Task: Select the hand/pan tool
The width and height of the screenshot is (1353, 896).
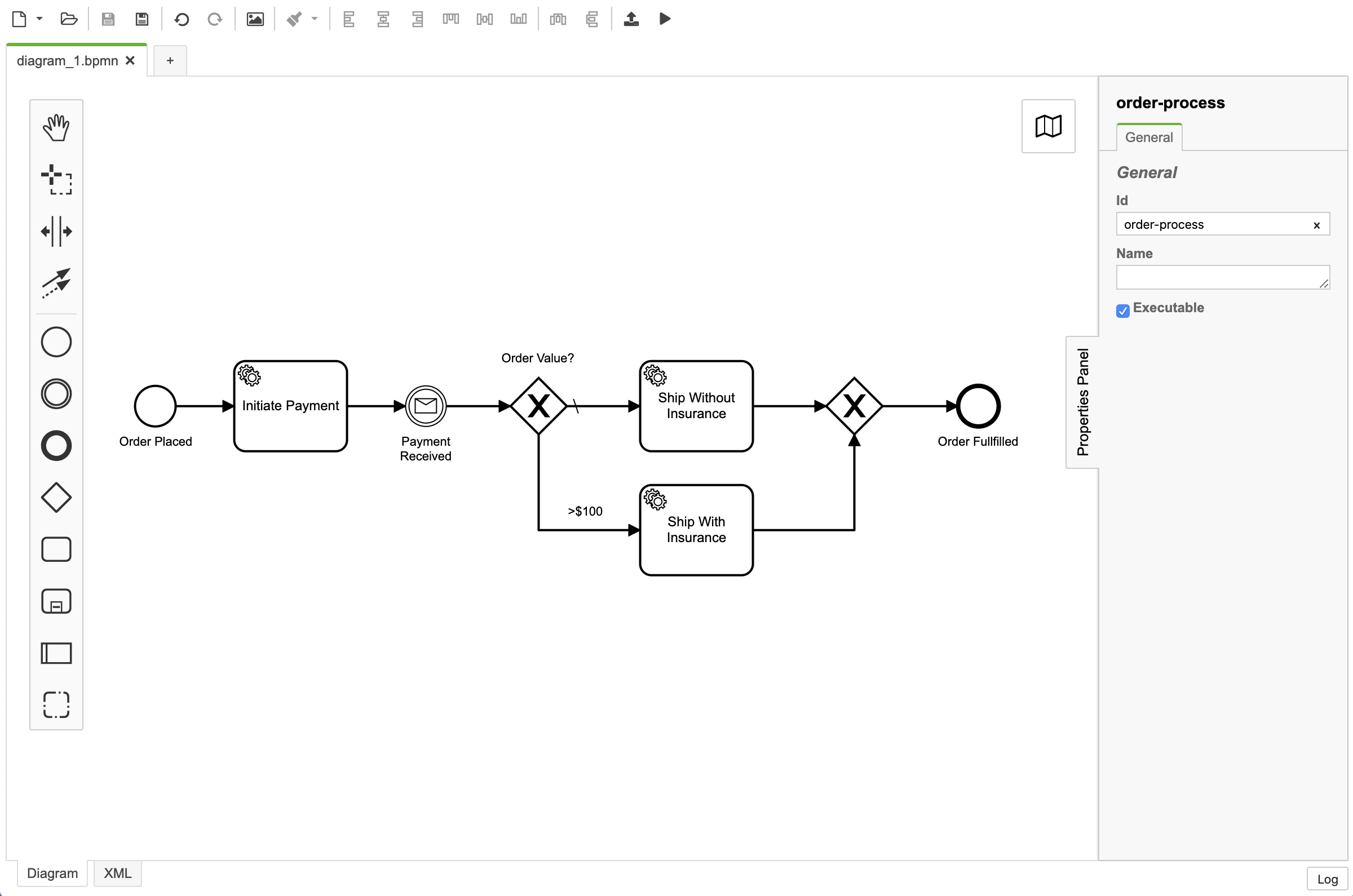Action: pyautogui.click(x=56, y=127)
